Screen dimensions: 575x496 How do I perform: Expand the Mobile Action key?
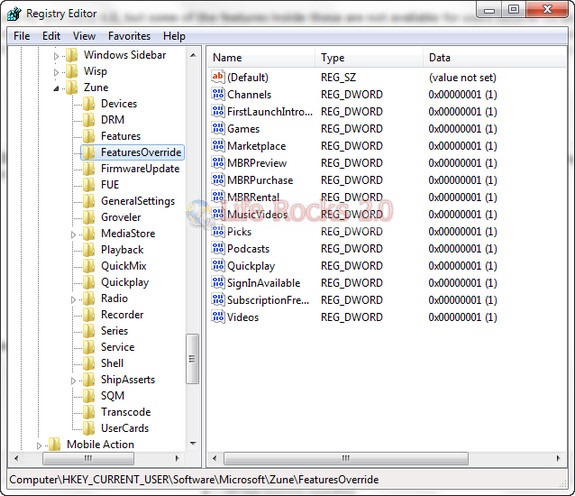pos(39,445)
